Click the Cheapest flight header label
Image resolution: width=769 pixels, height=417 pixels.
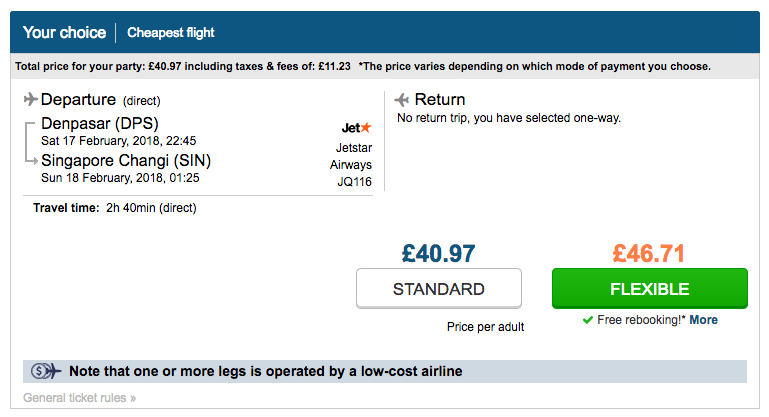click(171, 32)
